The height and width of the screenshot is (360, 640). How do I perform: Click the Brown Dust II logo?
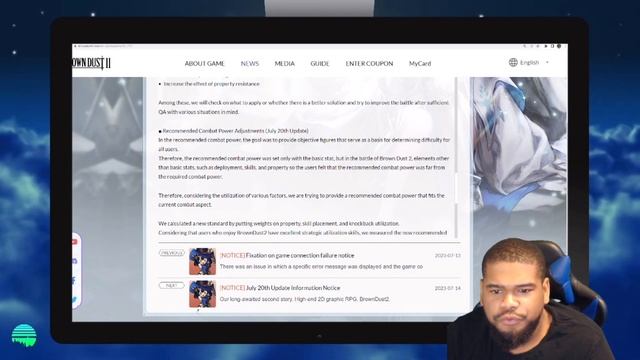coord(91,63)
